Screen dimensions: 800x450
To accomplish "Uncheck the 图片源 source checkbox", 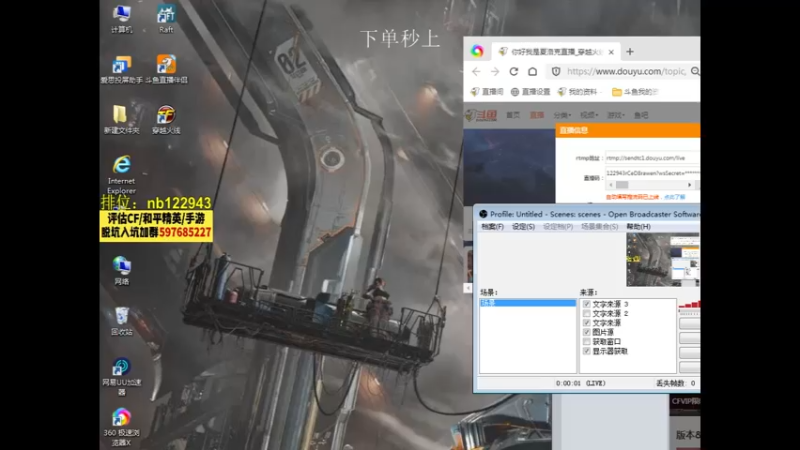I will 587,332.
